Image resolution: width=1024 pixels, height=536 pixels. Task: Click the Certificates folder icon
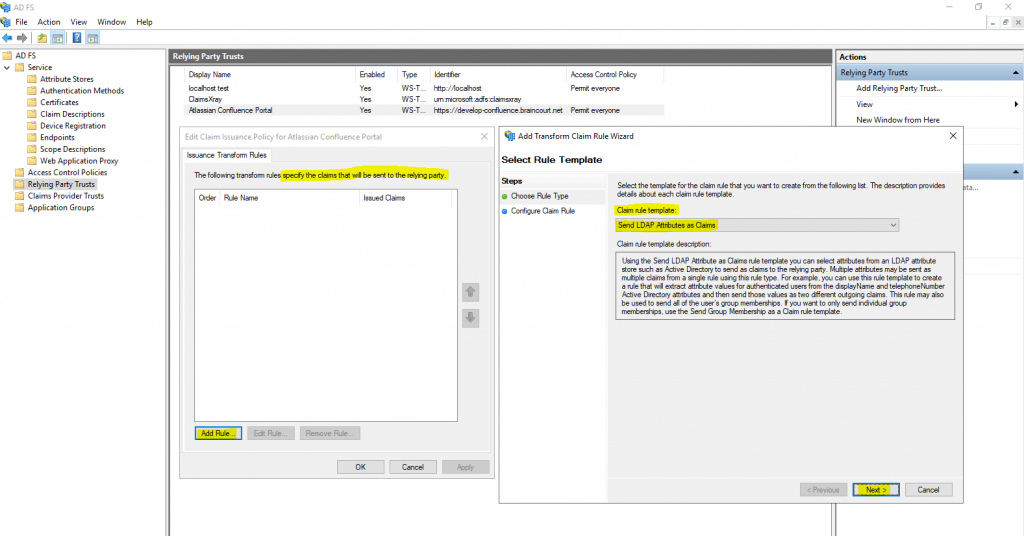point(32,102)
